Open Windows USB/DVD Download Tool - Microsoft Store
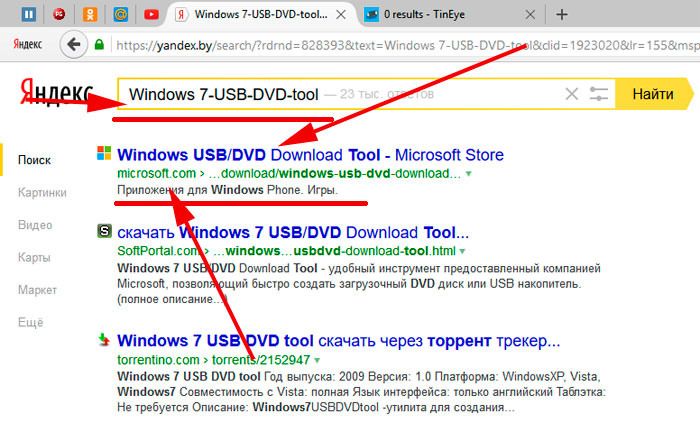 point(310,155)
